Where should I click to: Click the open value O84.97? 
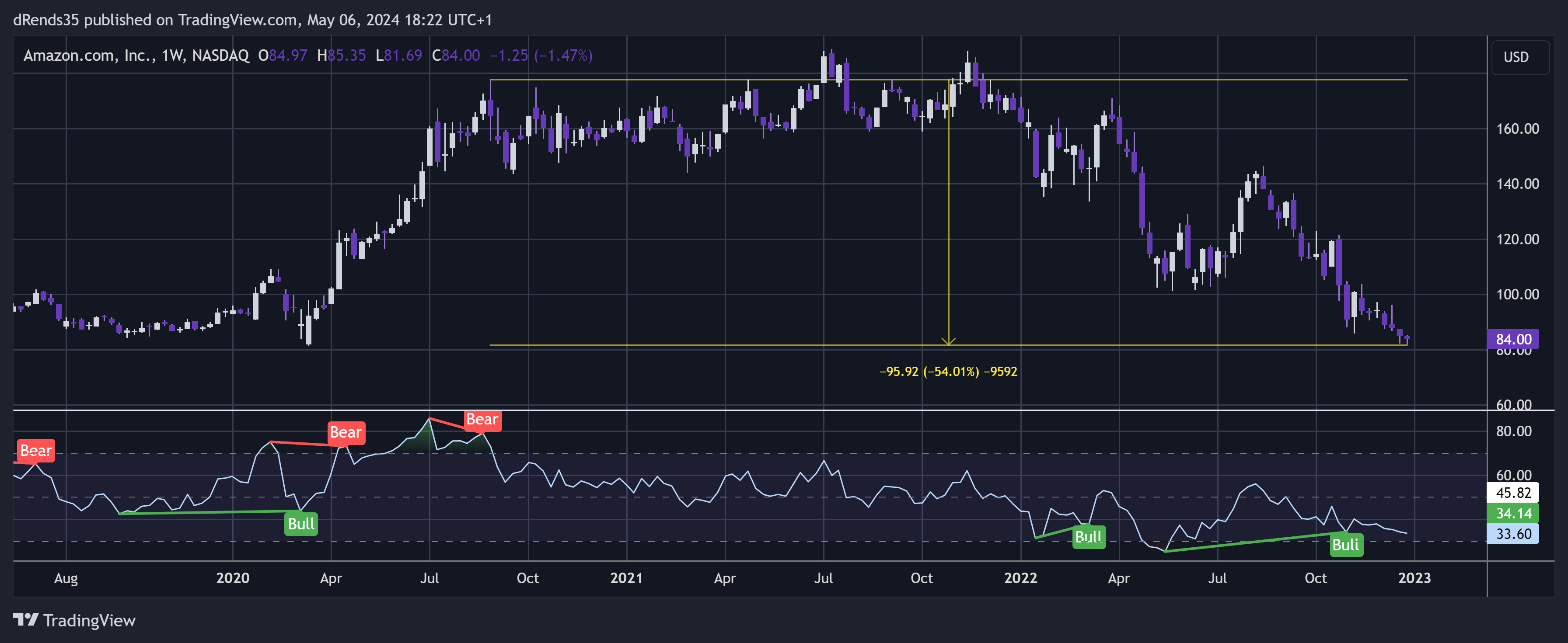283,56
